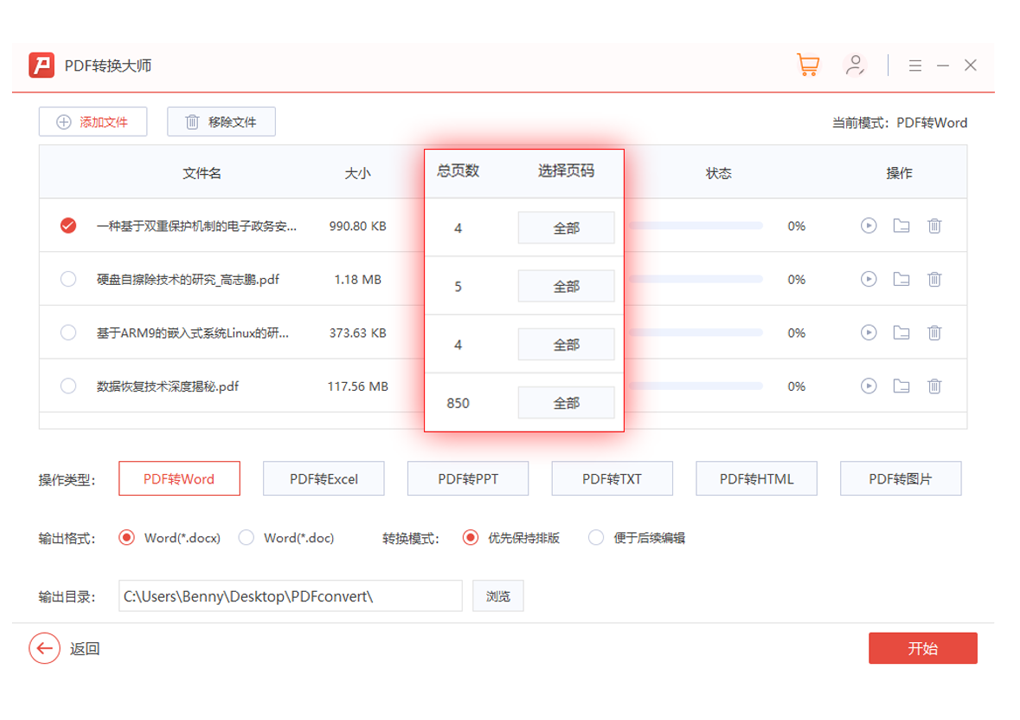Image resolution: width=1020 pixels, height=720 pixels.
Task: Open page selection 全部 for first file
Action: click(x=566, y=228)
